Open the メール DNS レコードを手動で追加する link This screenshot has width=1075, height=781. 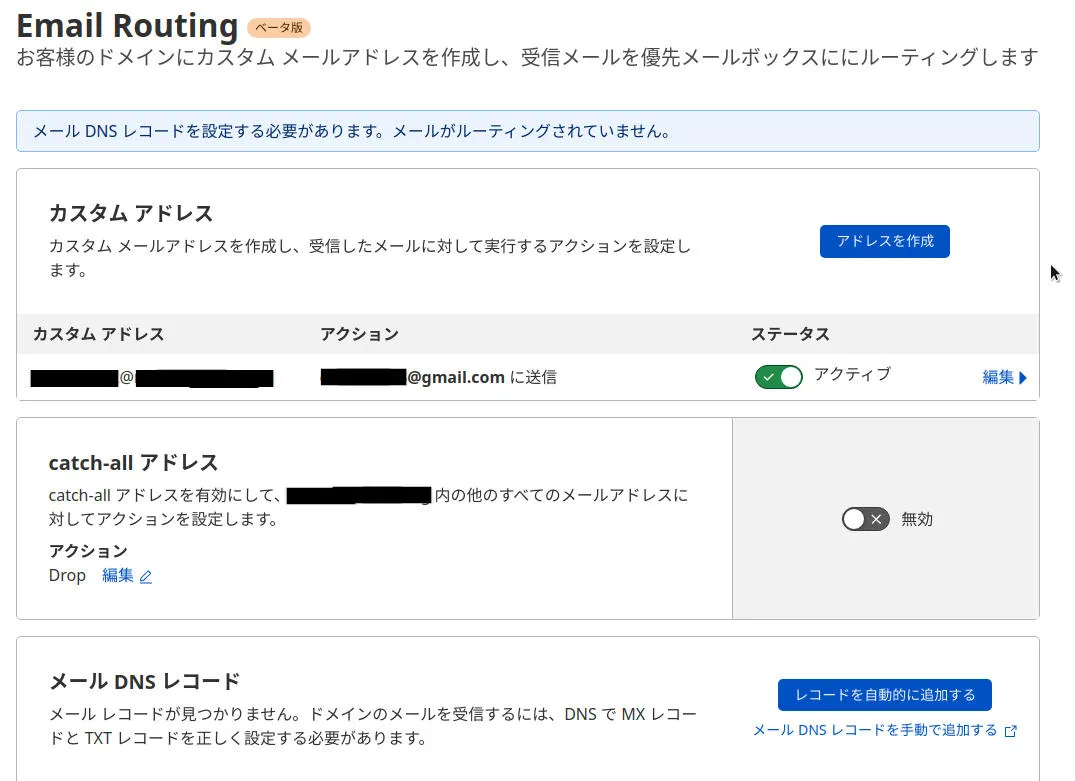pos(875,730)
